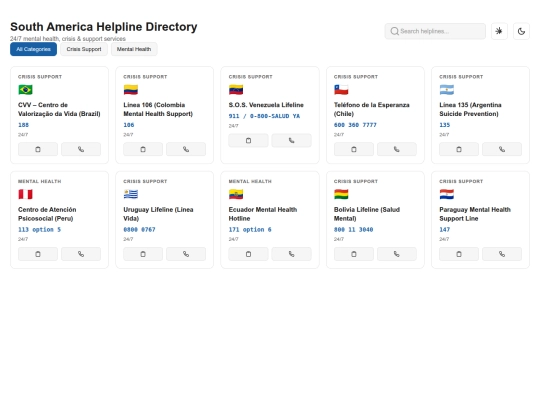This screenshot has height=405, width=540.
Task: Click the Chile flag
Action: [341, 90]
